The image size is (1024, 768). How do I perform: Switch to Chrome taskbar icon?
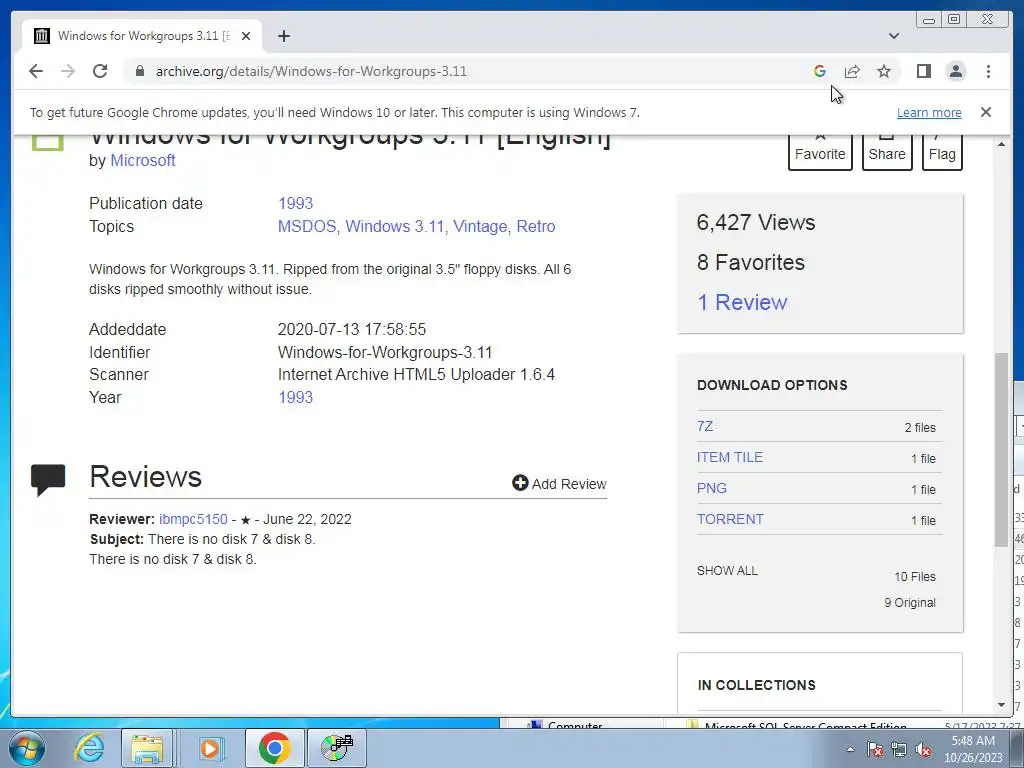coord(274,748)
